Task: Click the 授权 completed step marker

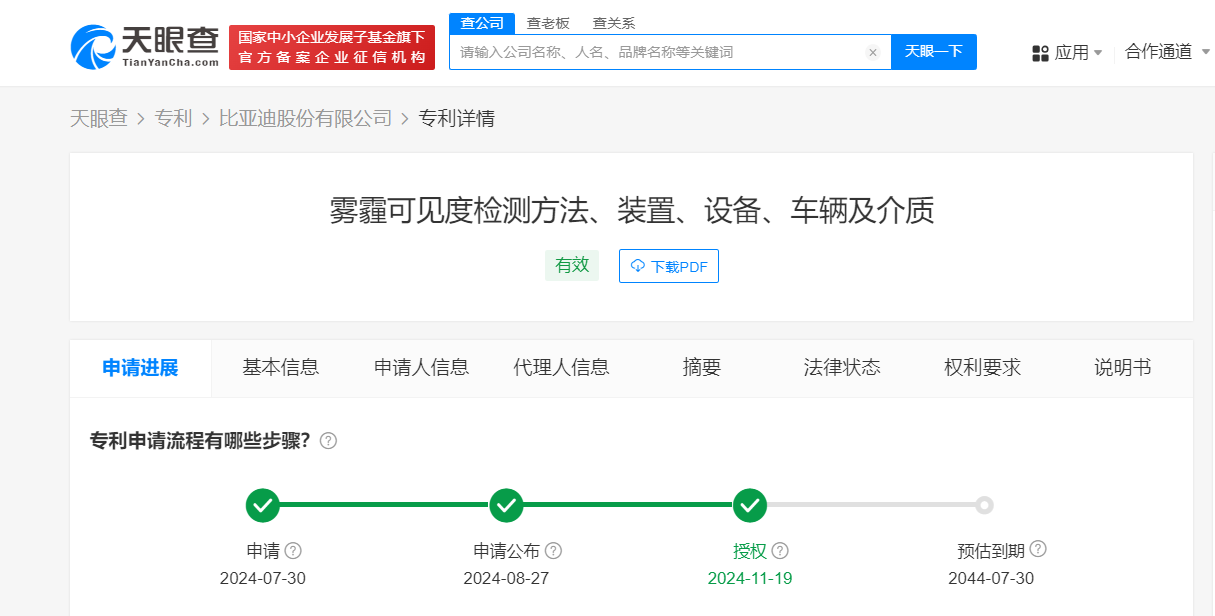Action: tap(750, 506)
